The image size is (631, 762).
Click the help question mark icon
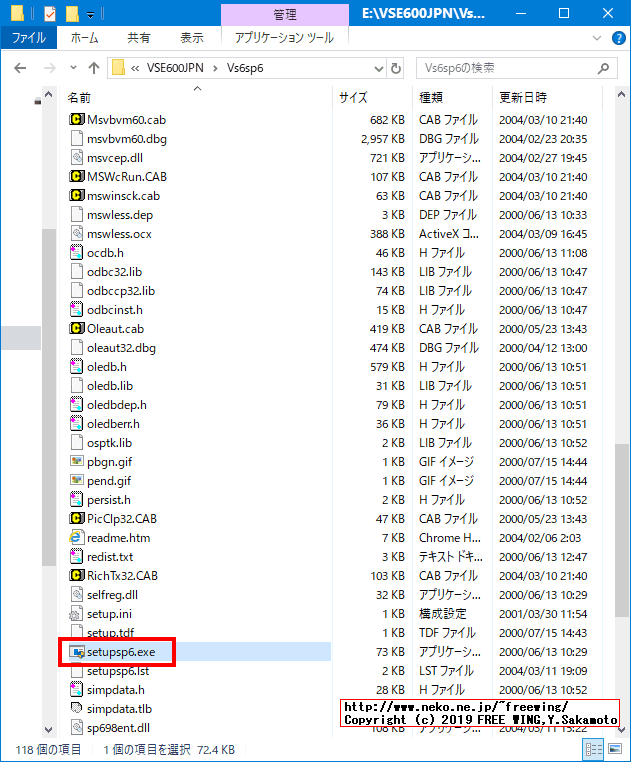click(x=618, y=38)
